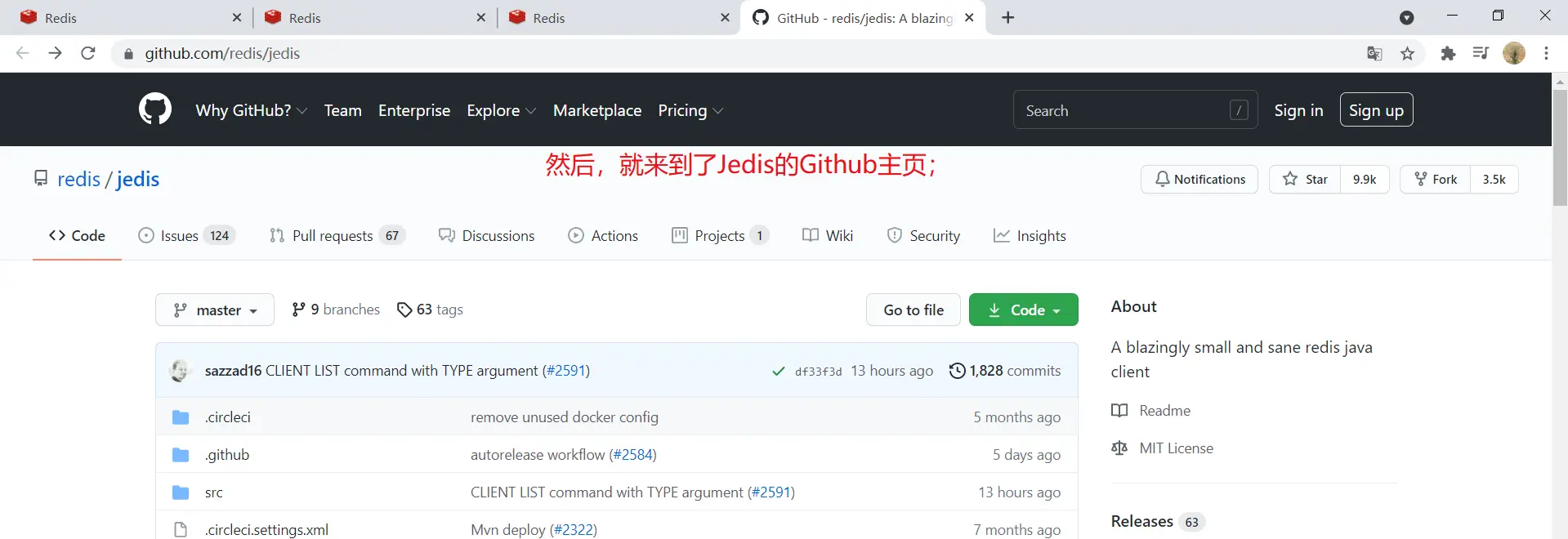1568x539 pixels.
Task: Bookmark this page with the star icon
Action: click(1407, 54)
